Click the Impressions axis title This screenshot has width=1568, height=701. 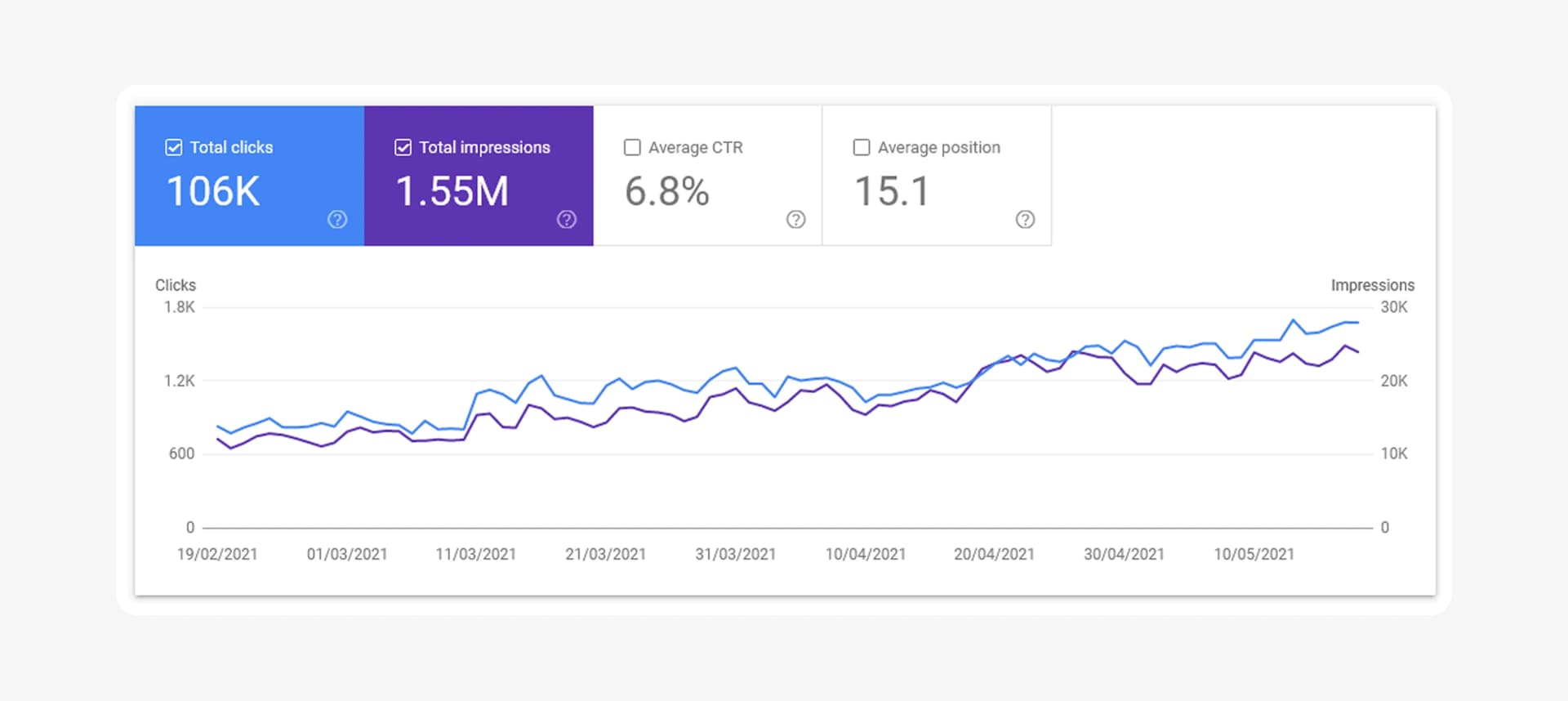[1372, 285]
